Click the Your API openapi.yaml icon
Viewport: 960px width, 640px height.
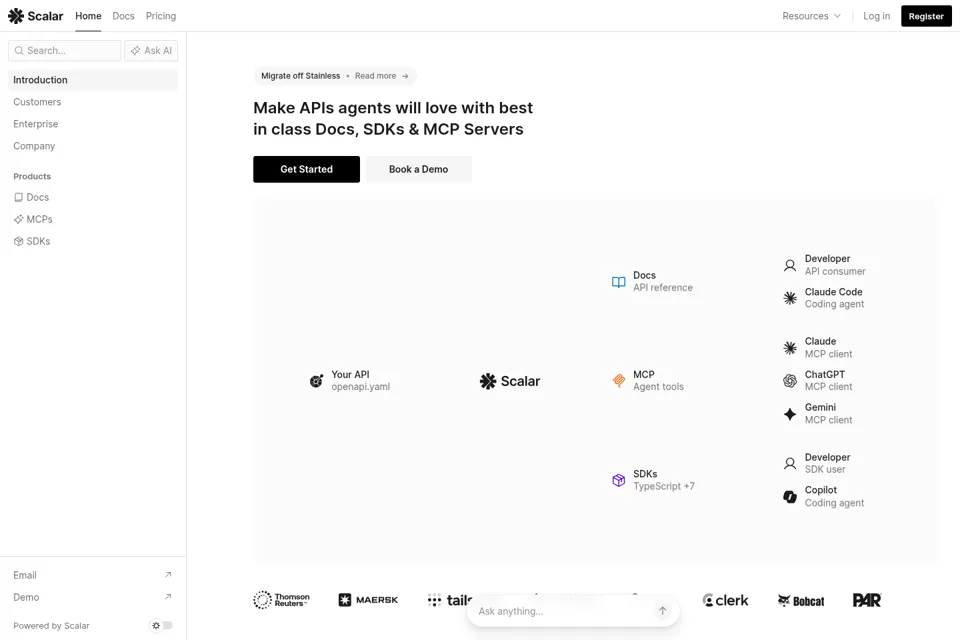click(x=316, y=381)
